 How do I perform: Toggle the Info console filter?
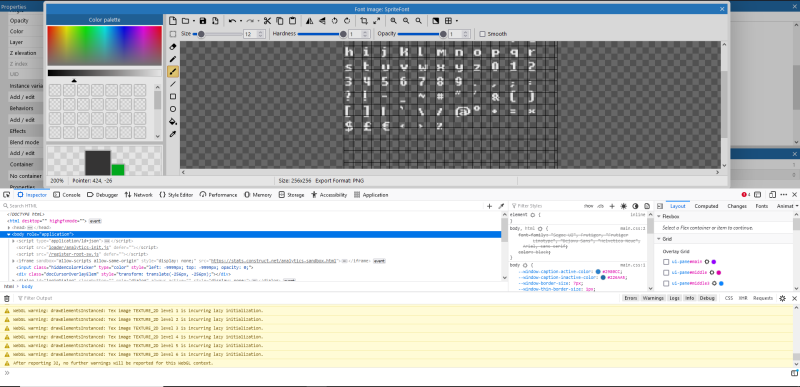pyautogui.click(x=690, y=298)
